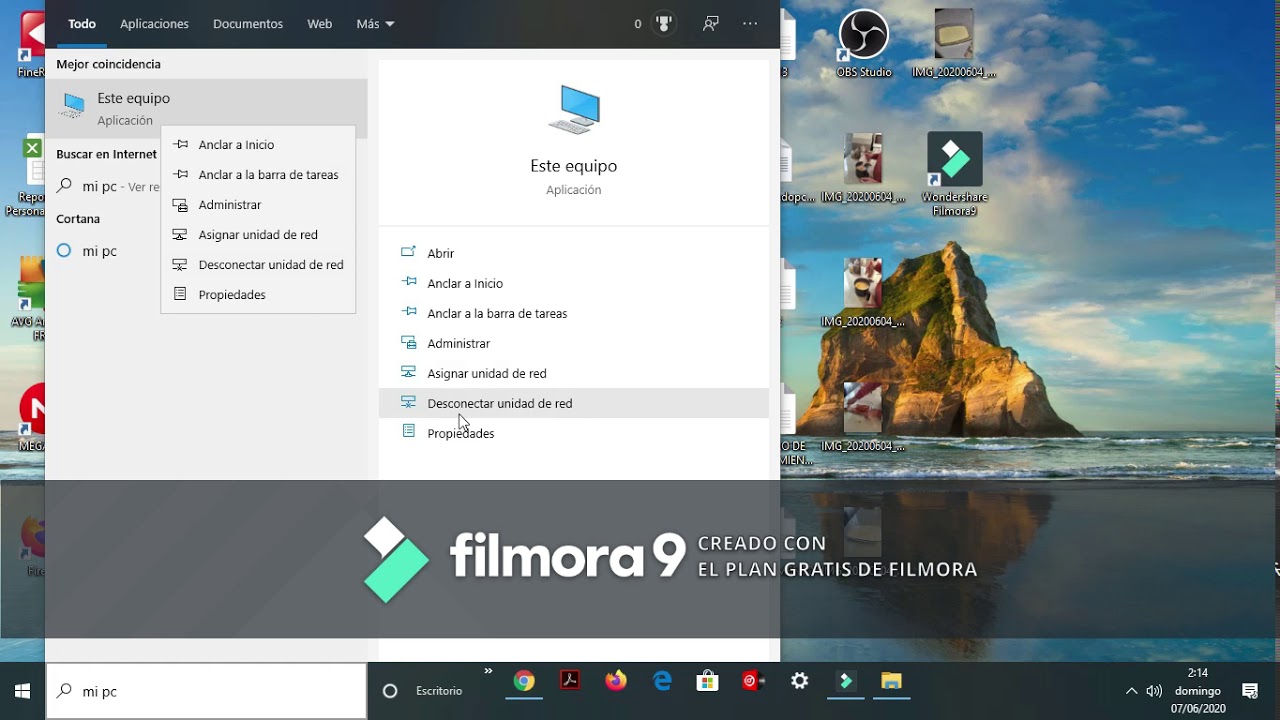The width and height of the screenshot is (1280, 720).
Task: Click Anclar a Inicio in right pane
Action: (574, 283)
